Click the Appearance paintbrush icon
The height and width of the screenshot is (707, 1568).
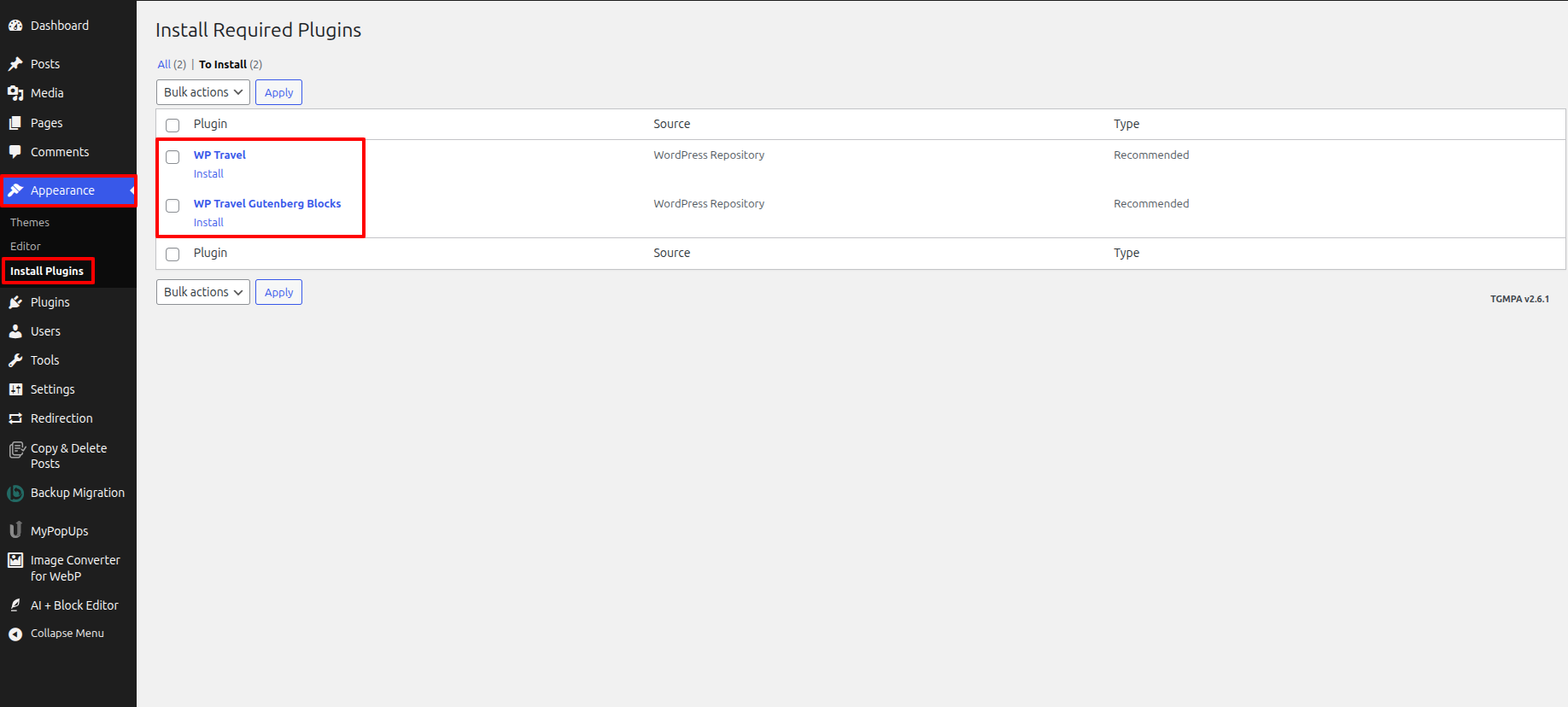coord(15,190)
